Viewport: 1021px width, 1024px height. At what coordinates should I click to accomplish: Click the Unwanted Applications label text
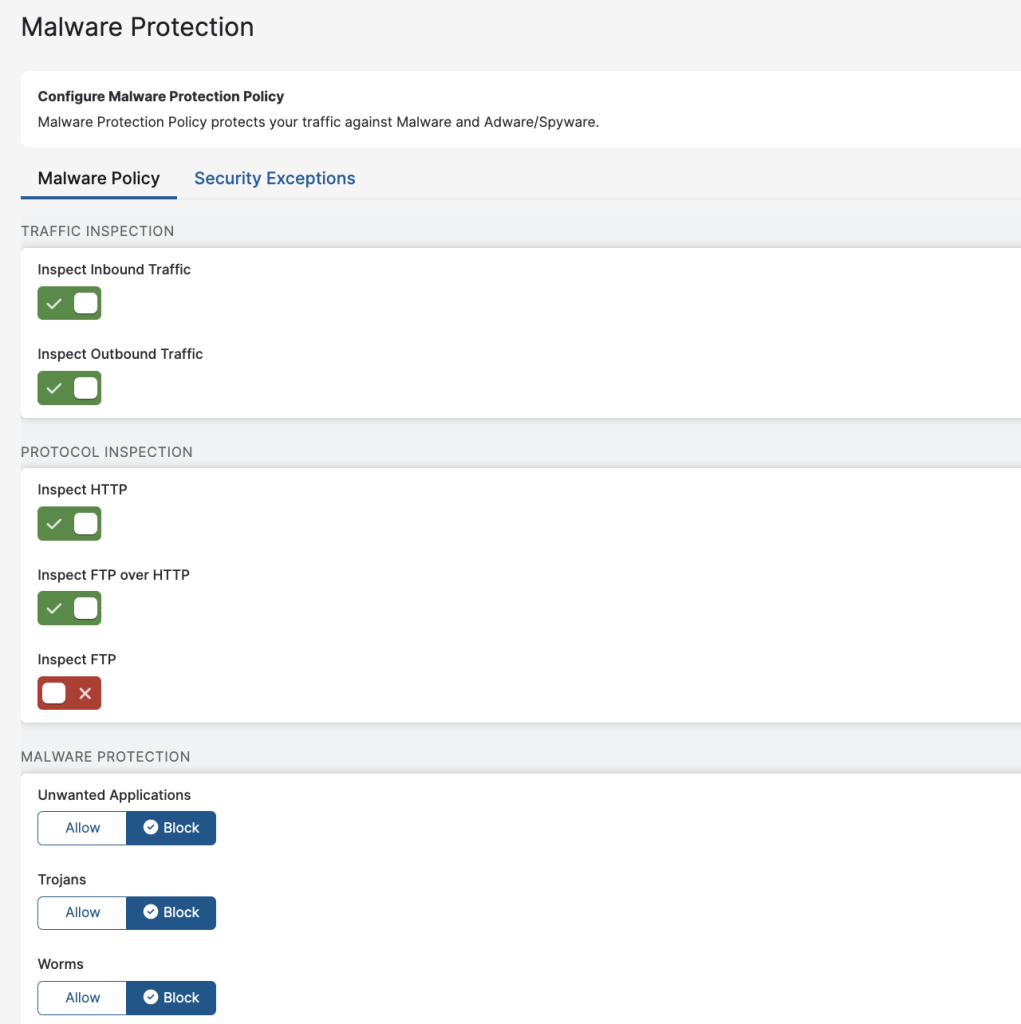coord(114,795)
